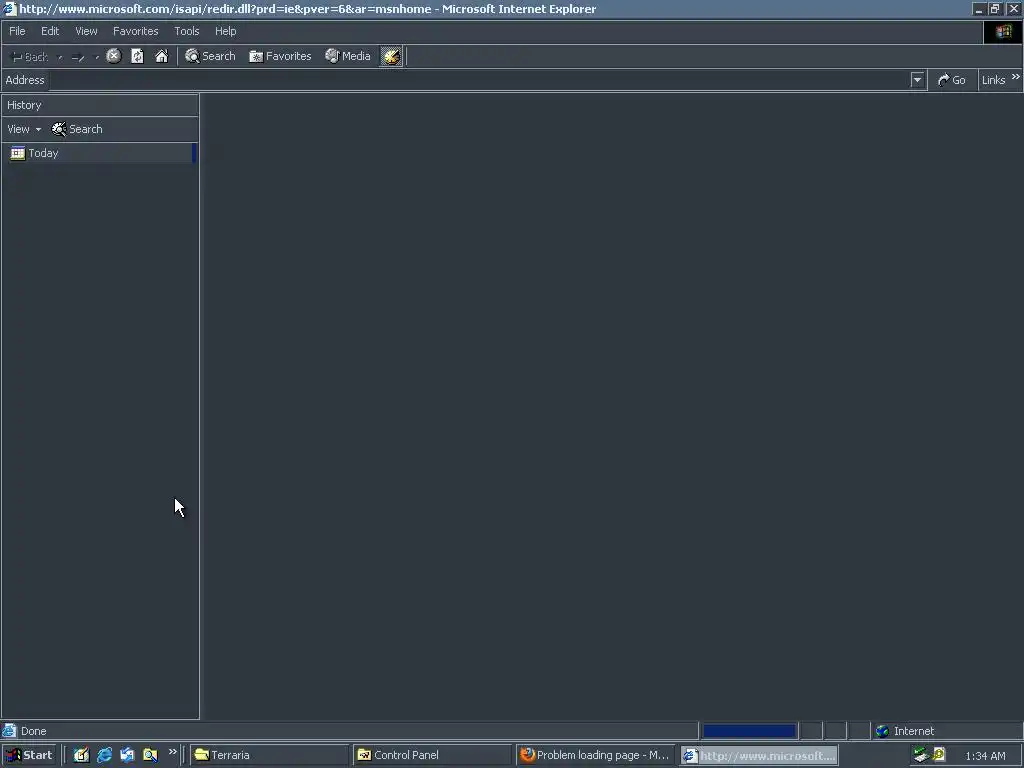The image size is (1024, 768).
Task: Click inside the Address bar field
Action: (x=479, y=80)
